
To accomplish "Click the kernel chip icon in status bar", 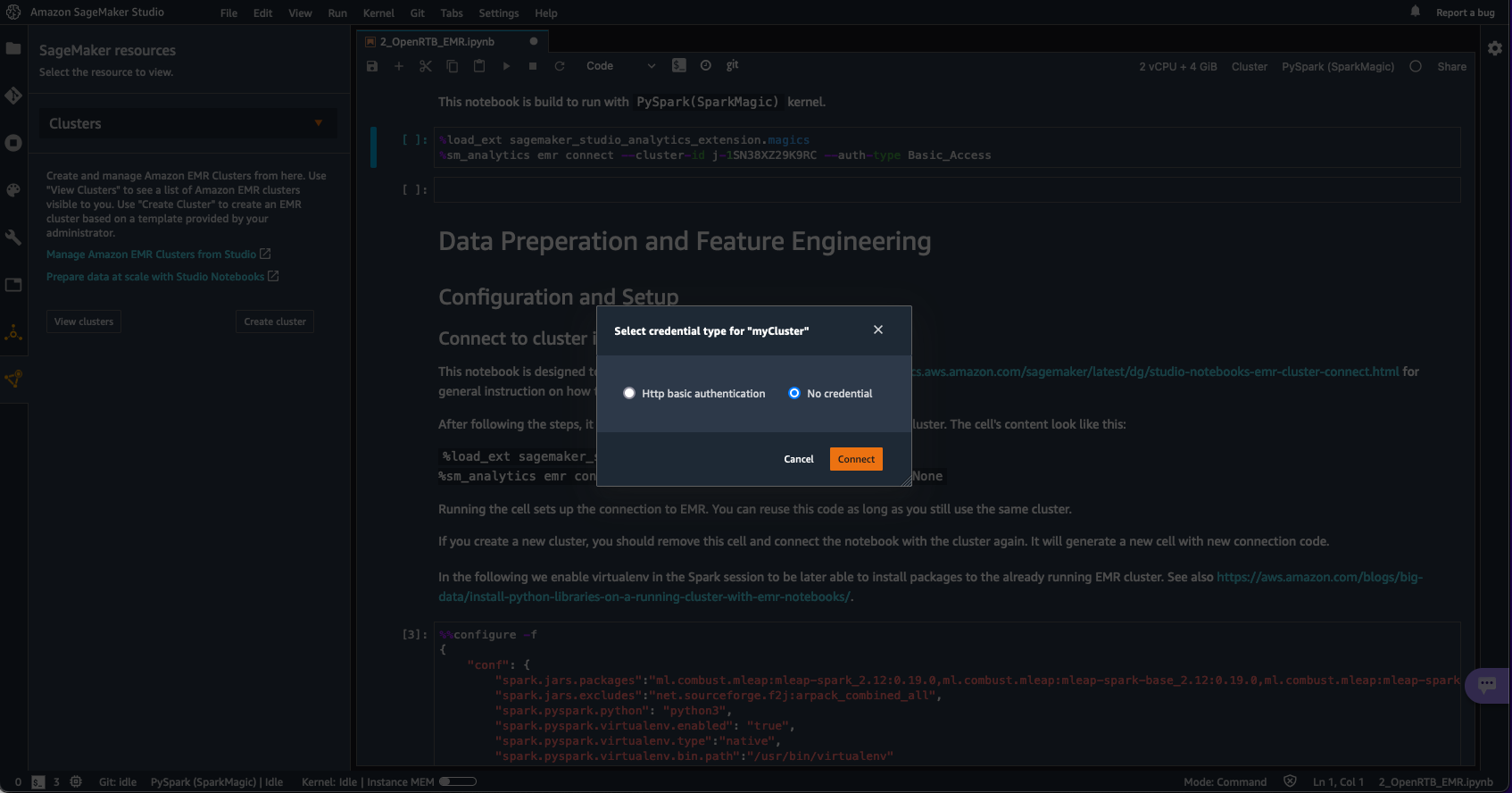I will pyautogui.click(x=76, y=782).
